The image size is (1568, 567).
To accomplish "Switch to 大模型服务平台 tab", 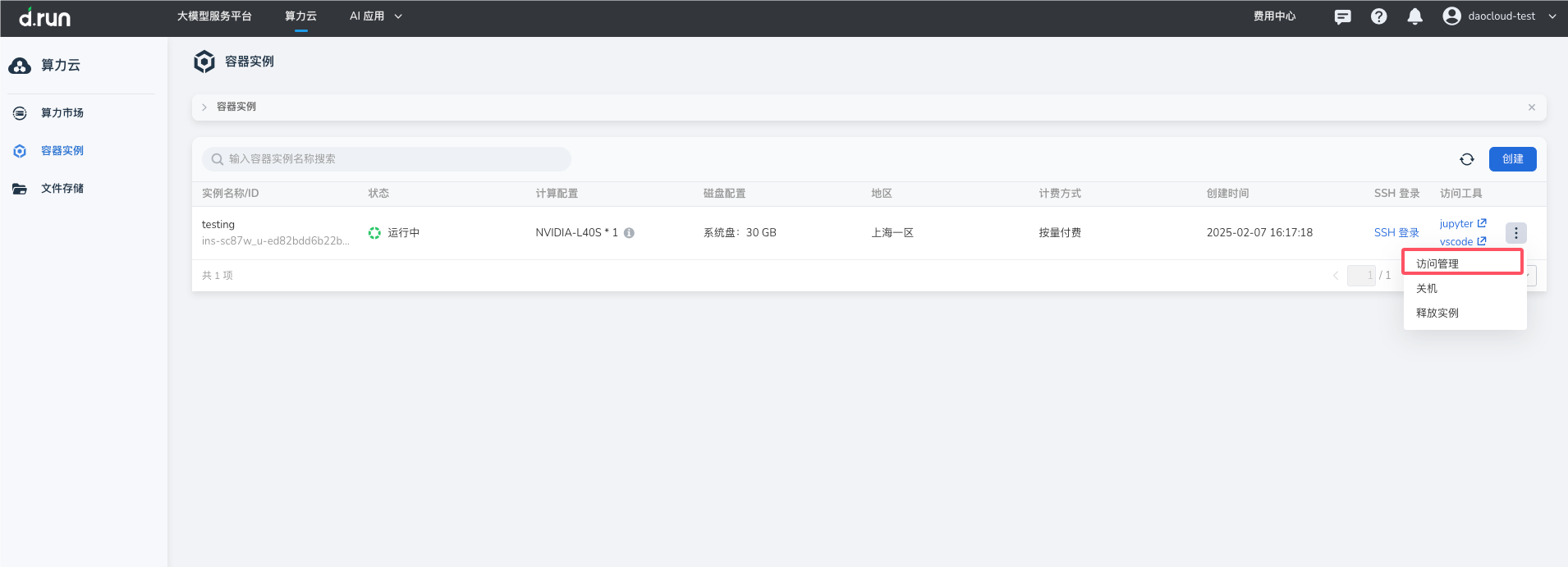I will [x=214, y=16].
